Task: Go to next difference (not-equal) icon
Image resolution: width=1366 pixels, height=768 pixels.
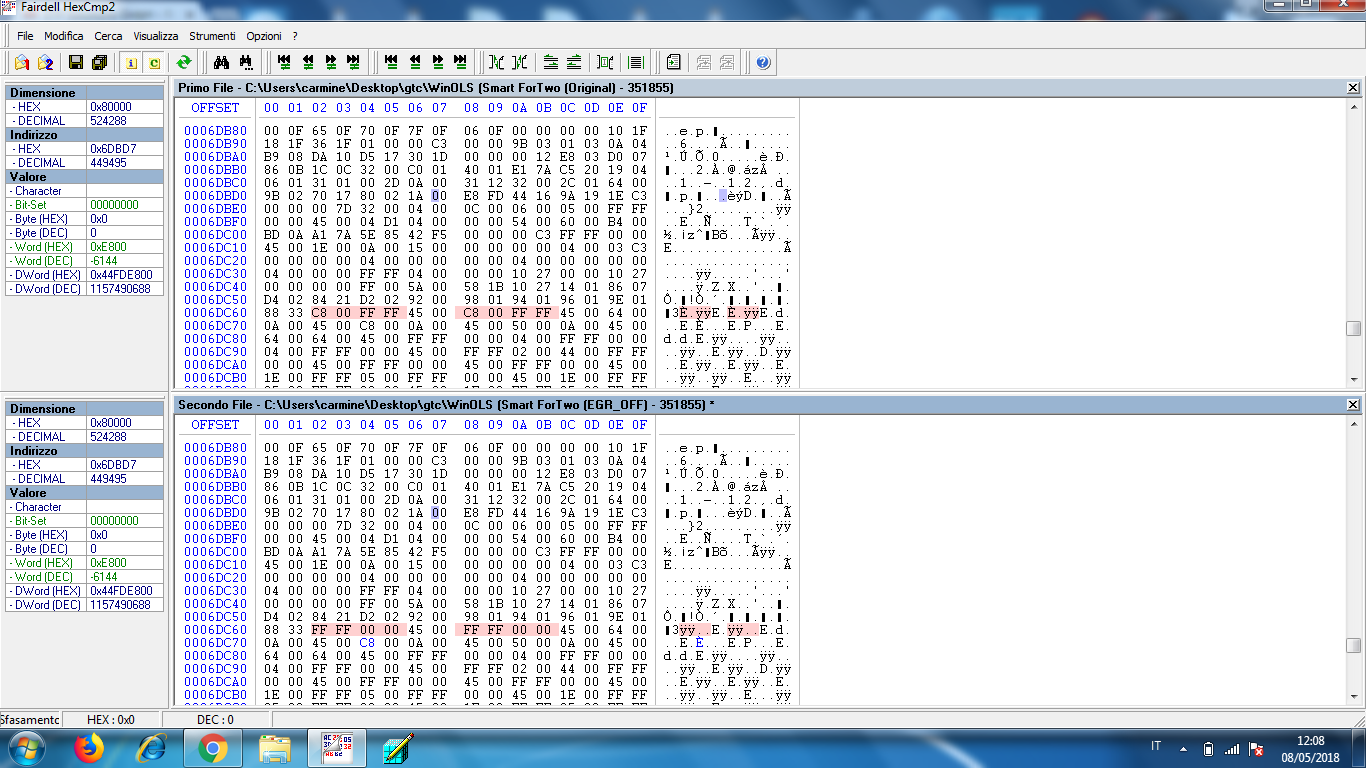Action: [x=331, y=63]
